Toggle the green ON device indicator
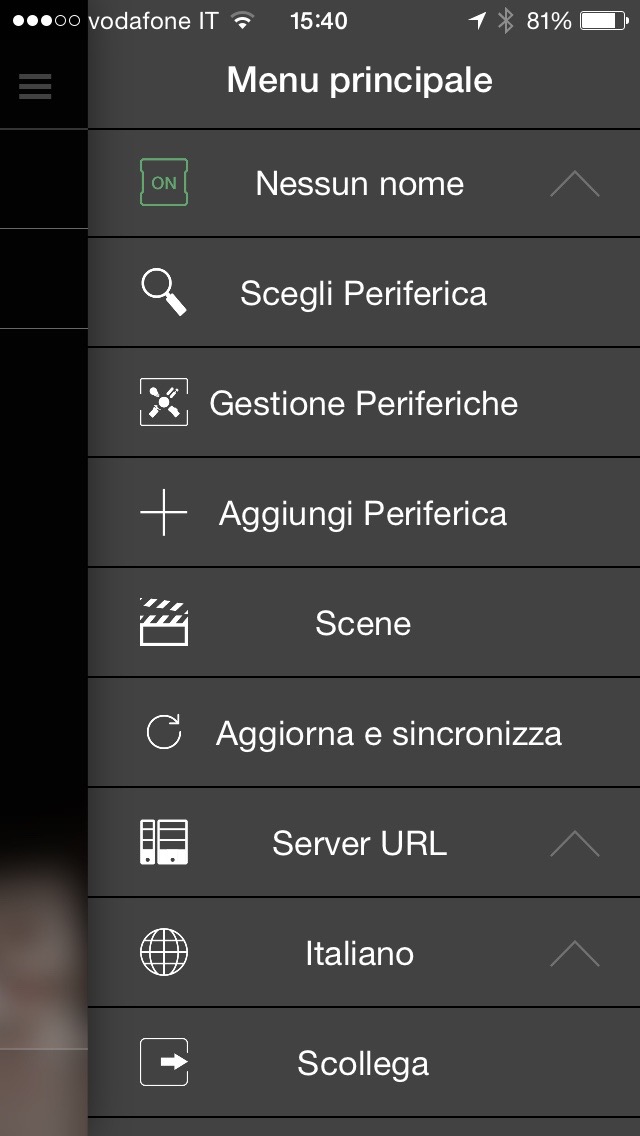640x1136 pixels. point(164,183)
